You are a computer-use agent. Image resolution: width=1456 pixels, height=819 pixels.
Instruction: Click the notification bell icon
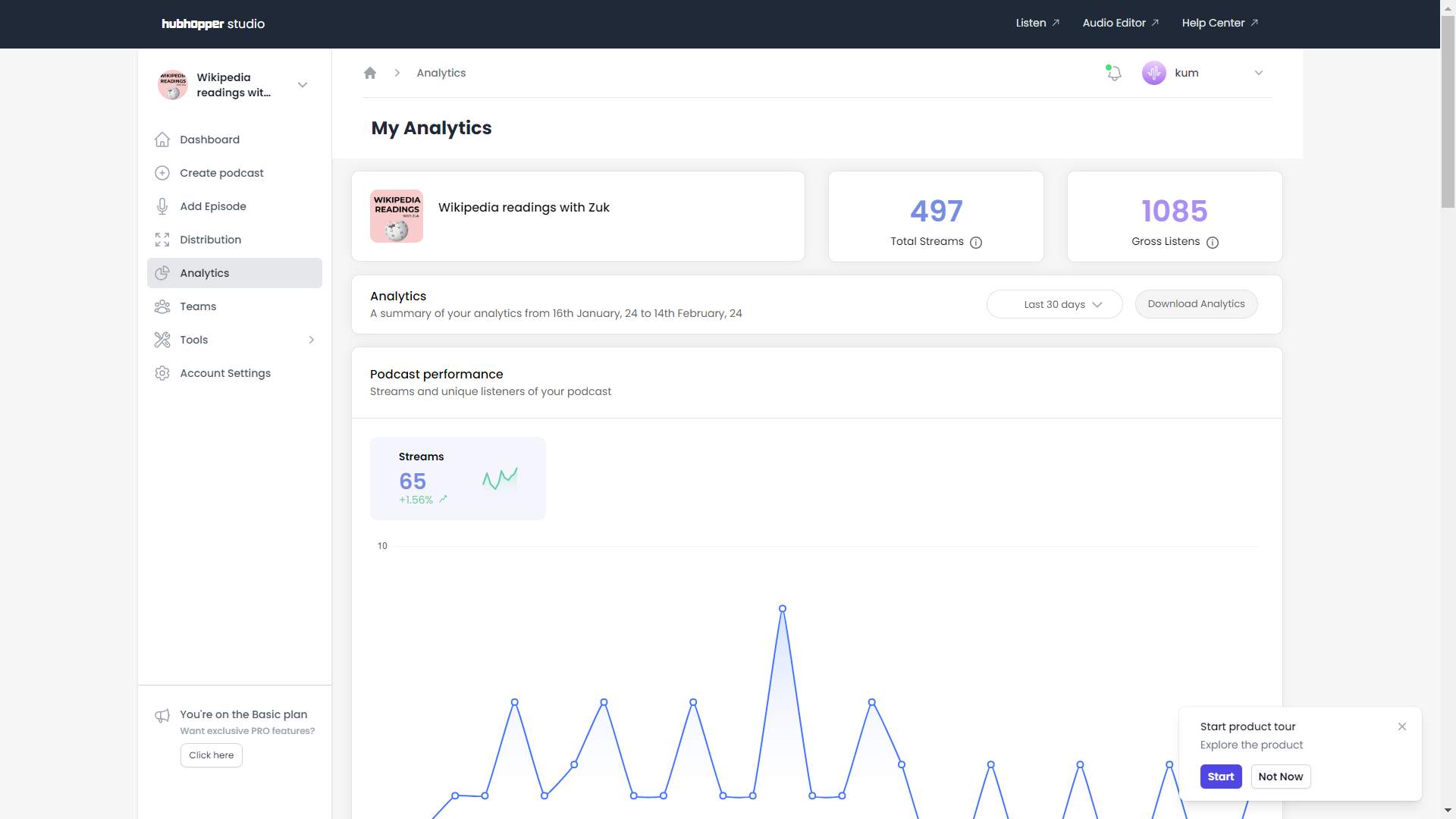(1113, 73)
